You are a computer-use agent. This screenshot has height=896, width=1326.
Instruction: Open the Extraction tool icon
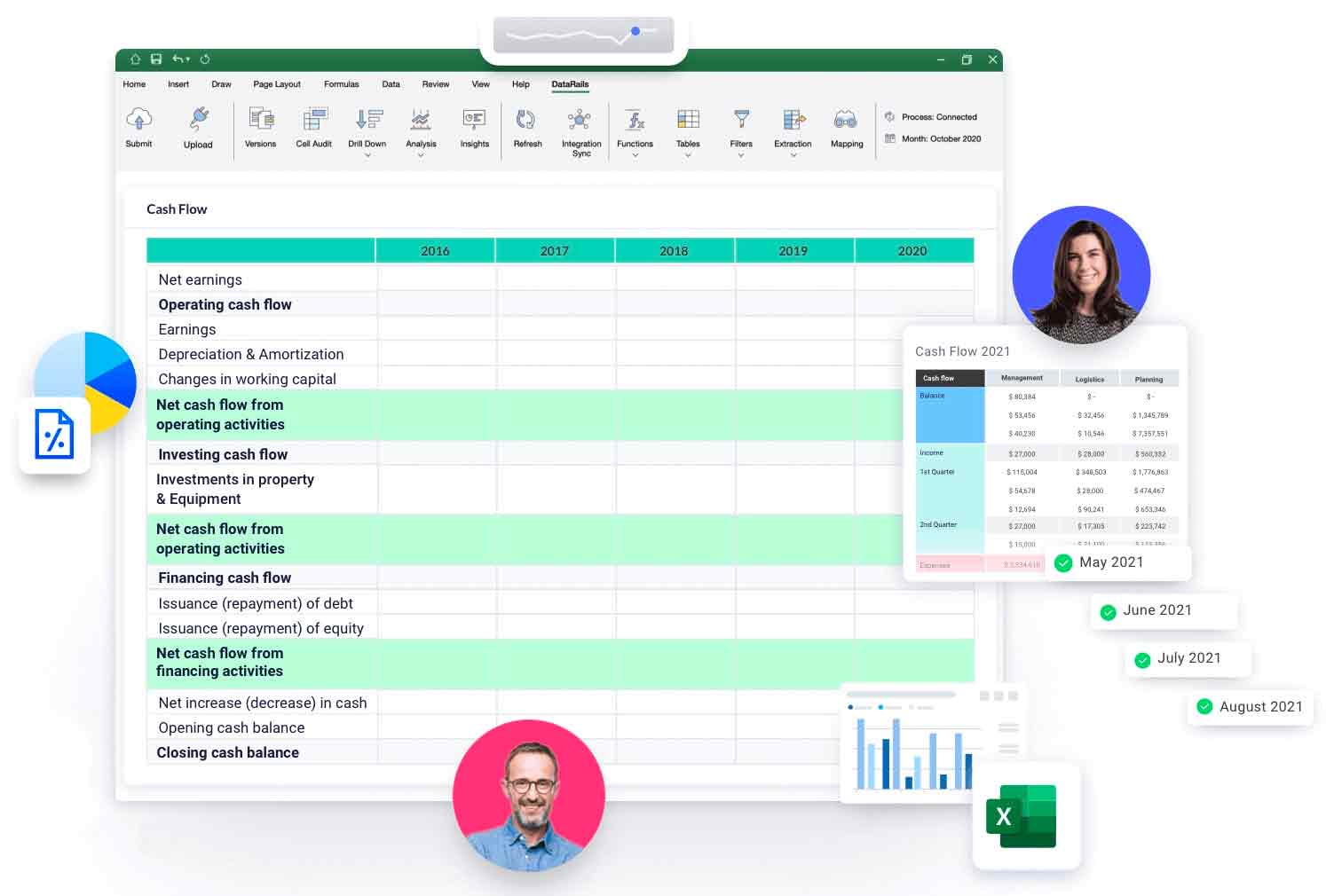pyautogui.click(x=793, y=119)
